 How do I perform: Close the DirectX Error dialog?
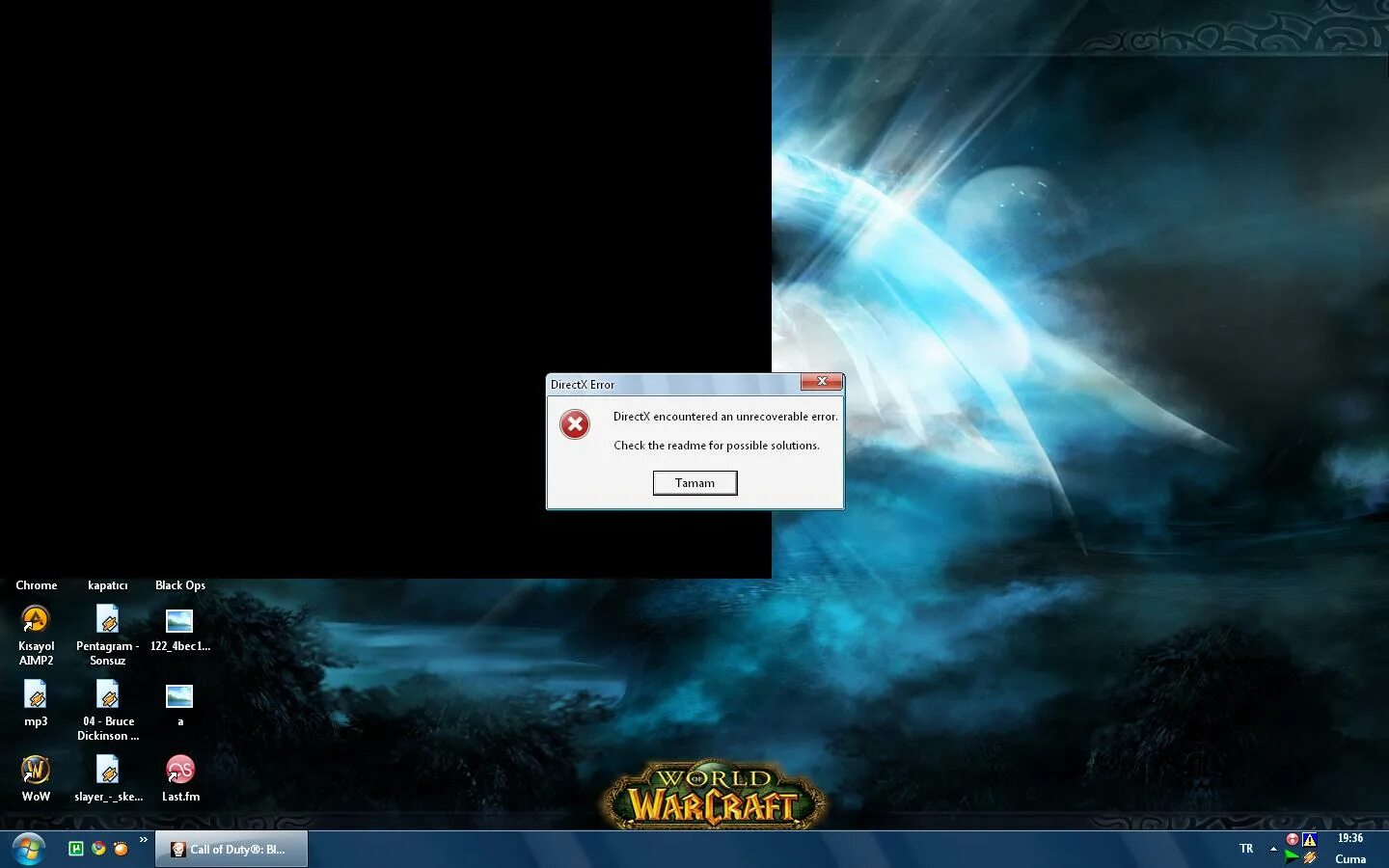coord(822,382)
